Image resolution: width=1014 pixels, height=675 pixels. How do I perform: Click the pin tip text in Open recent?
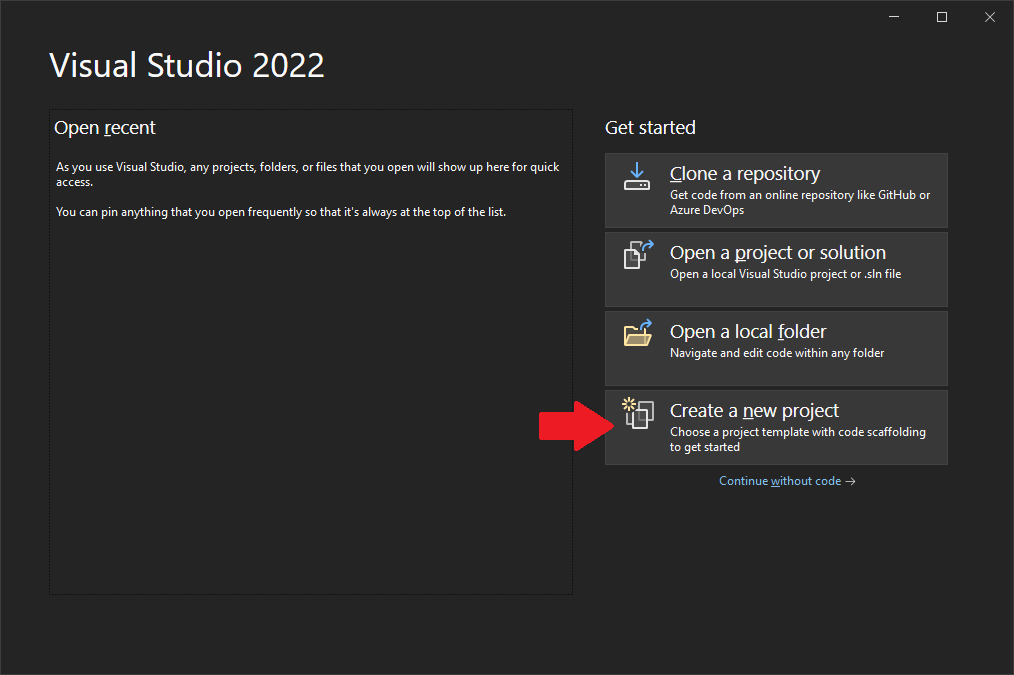[x=282, y=211]
